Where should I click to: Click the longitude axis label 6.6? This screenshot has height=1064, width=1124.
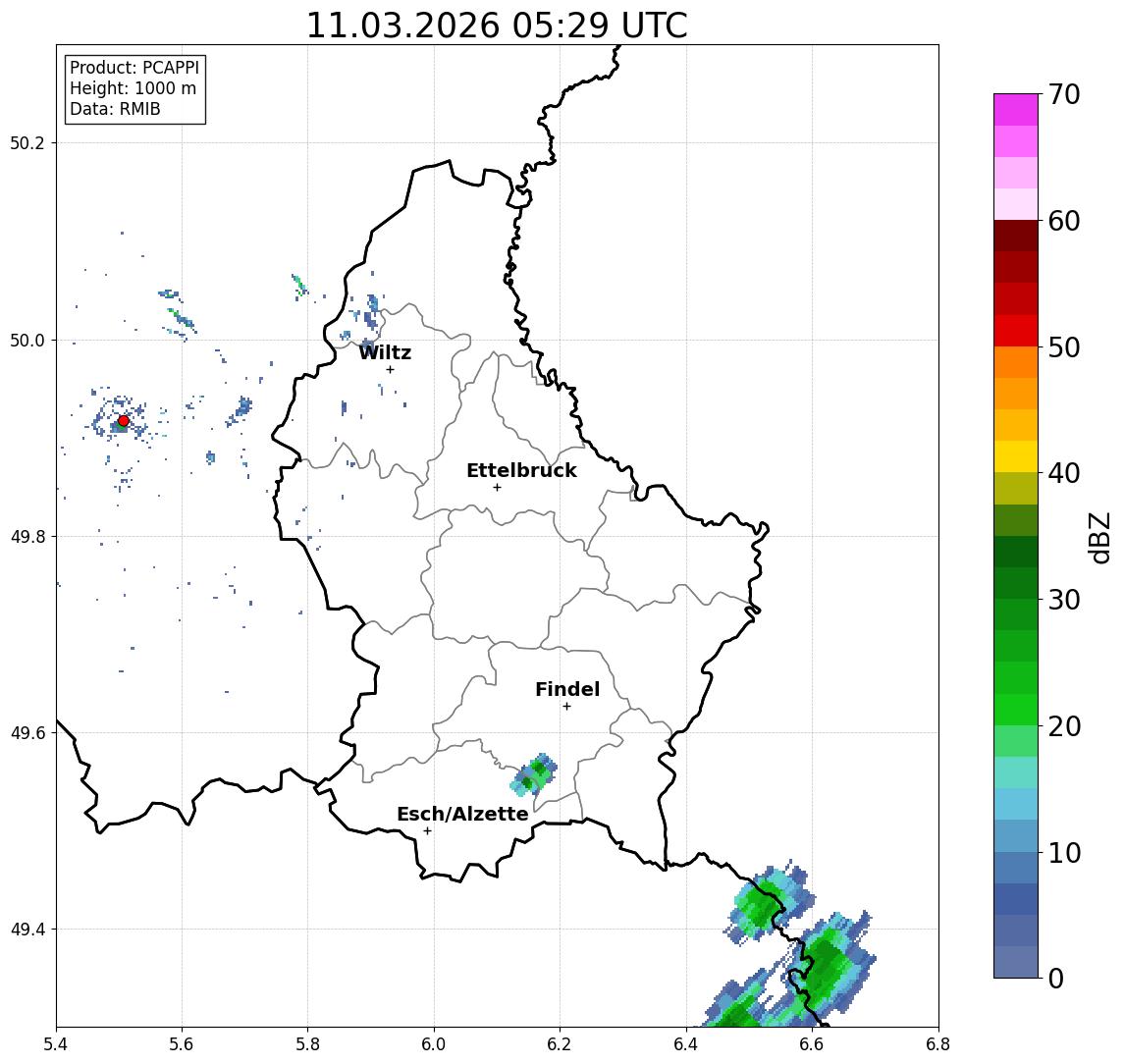point(812,1043)
